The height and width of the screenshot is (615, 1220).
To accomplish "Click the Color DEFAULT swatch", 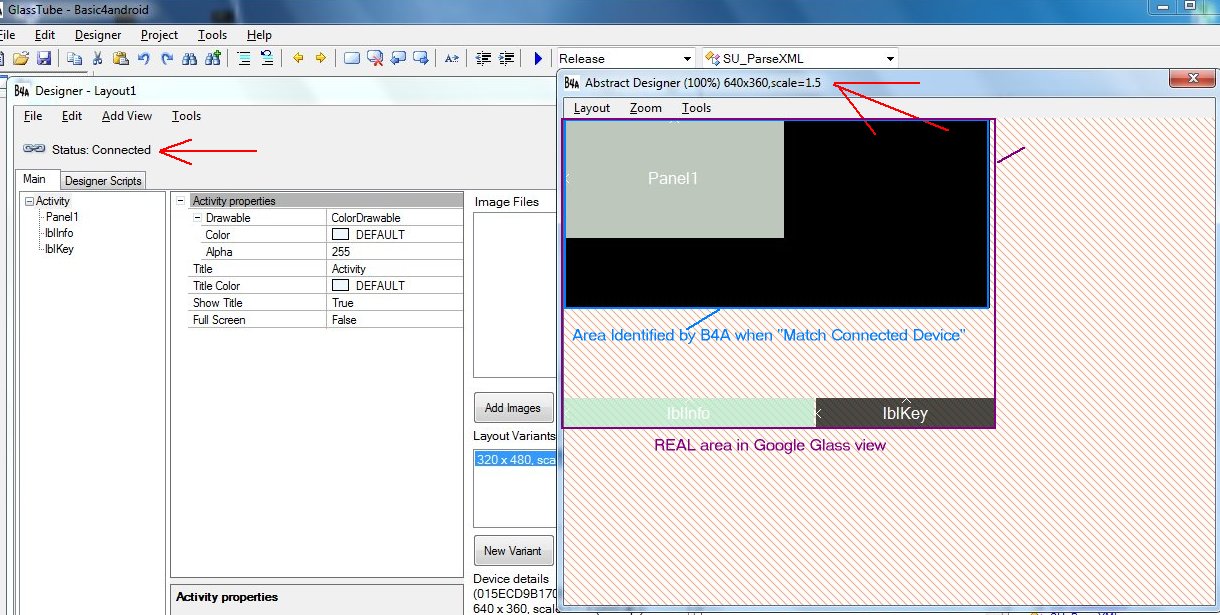I will pos(340,235).
